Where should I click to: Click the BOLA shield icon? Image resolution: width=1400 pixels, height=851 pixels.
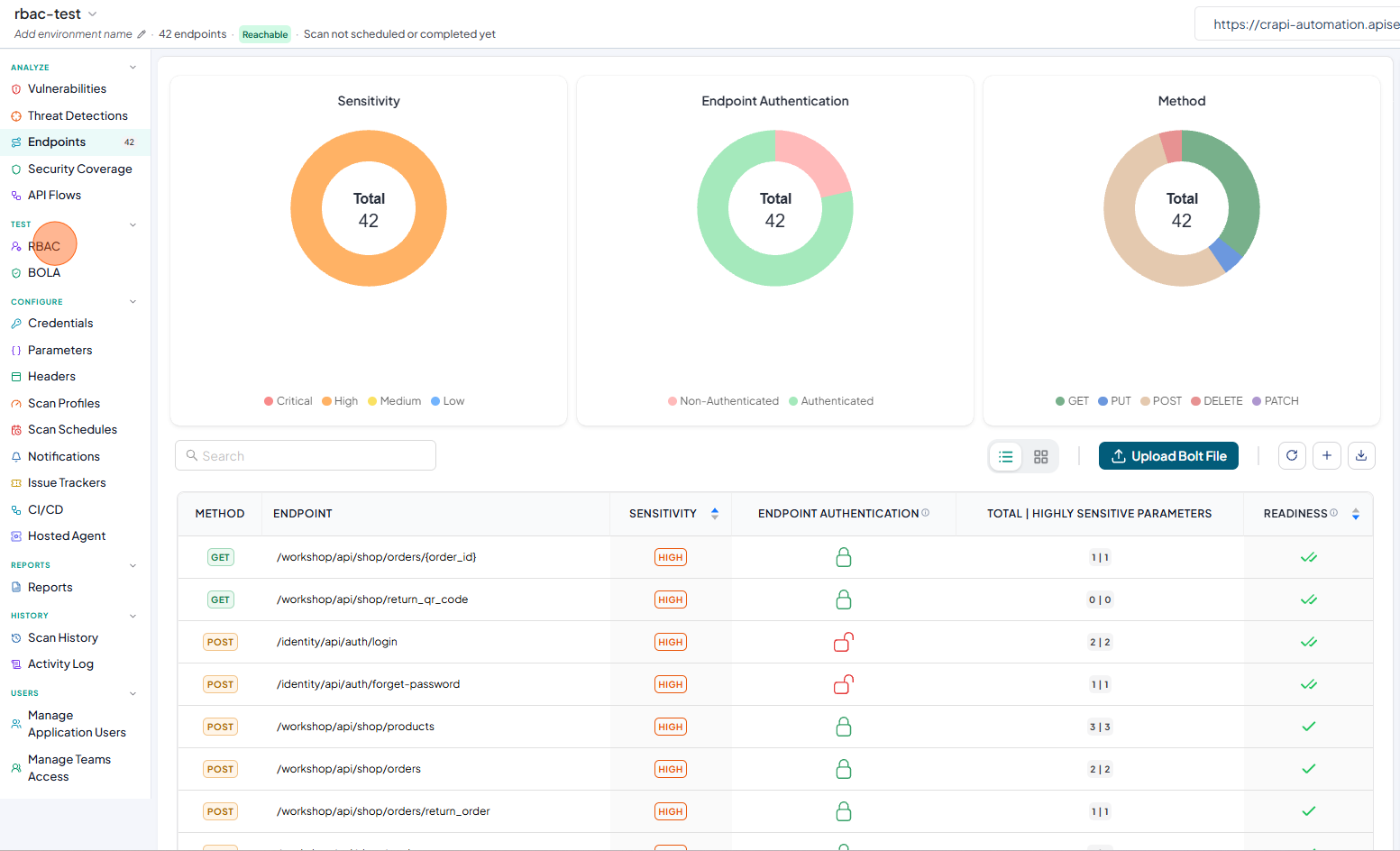[16, 273]
